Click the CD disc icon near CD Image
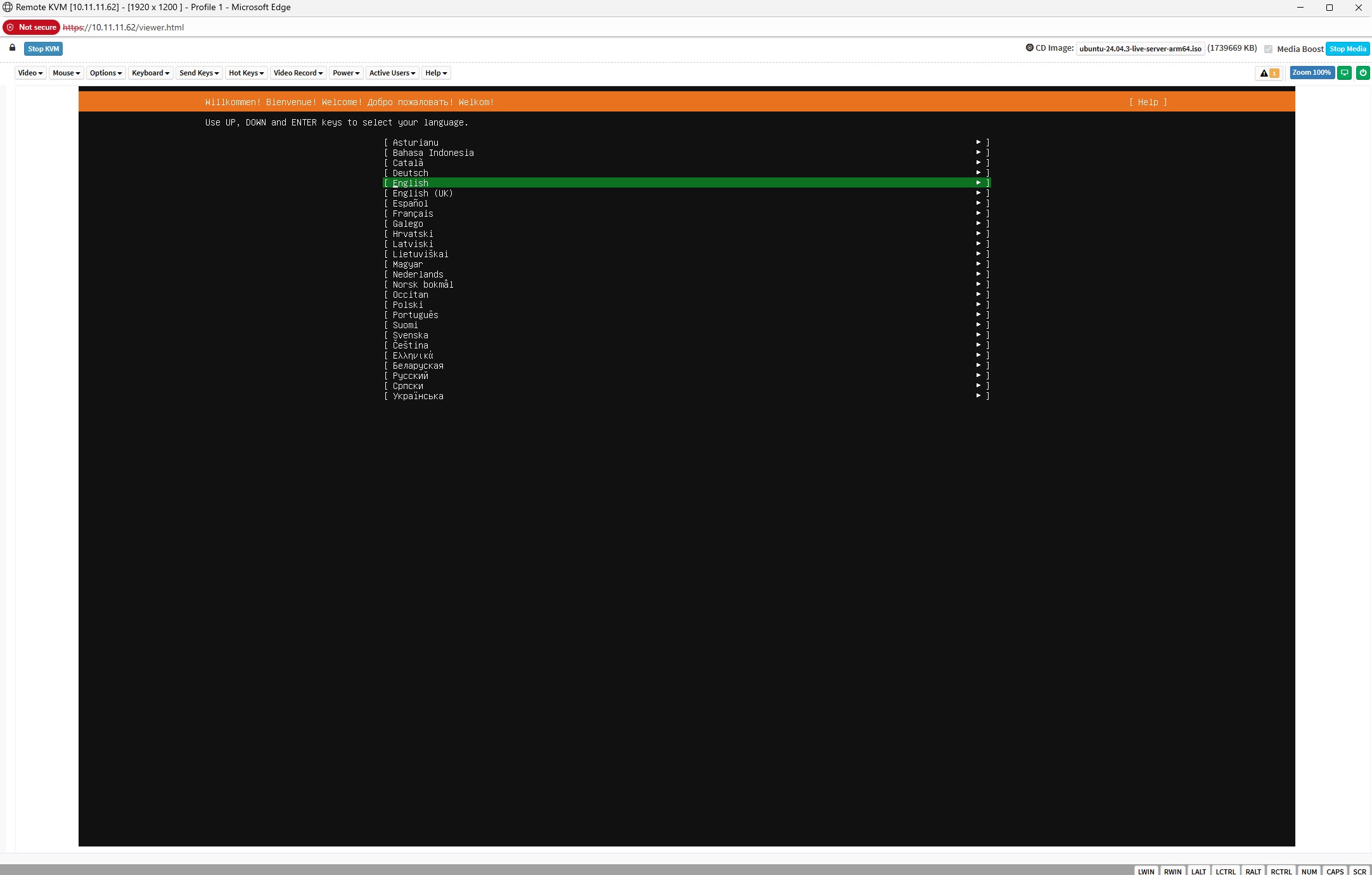 coord(1029,48)
